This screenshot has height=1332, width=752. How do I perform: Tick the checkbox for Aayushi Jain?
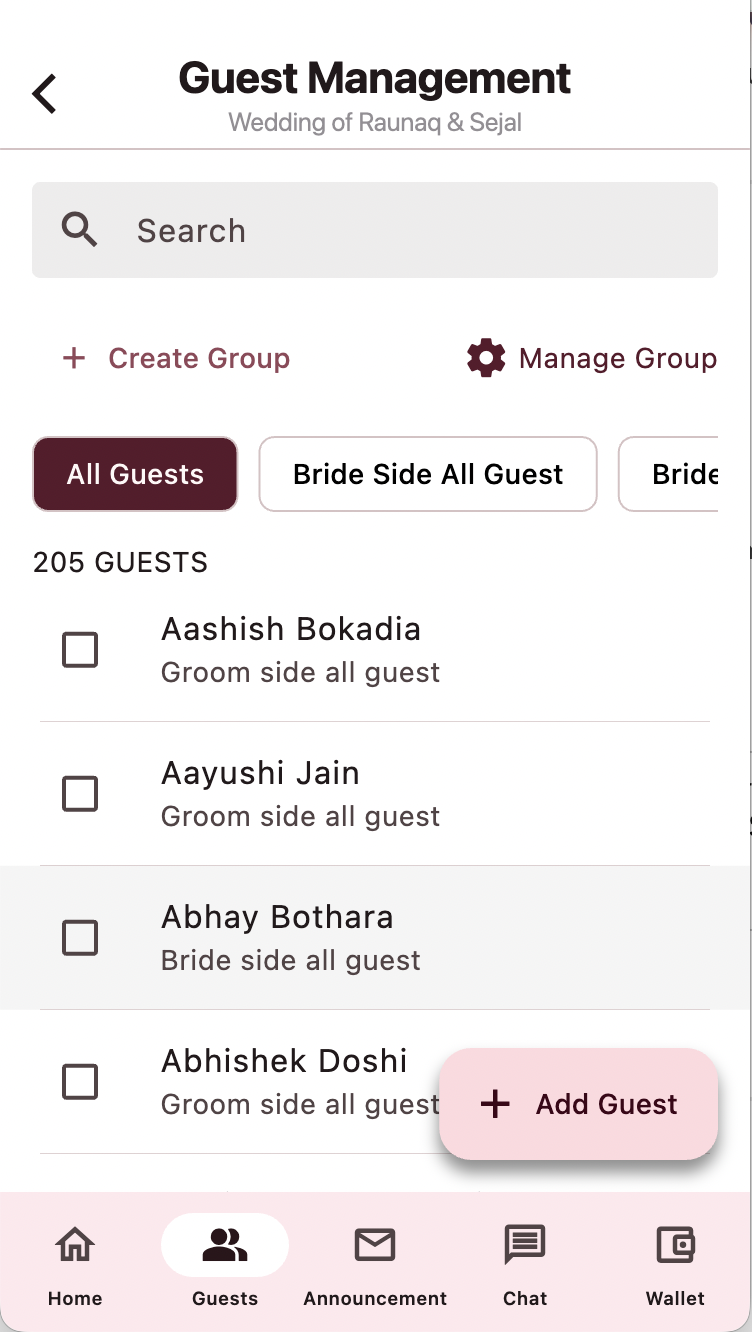pos(80,794)
